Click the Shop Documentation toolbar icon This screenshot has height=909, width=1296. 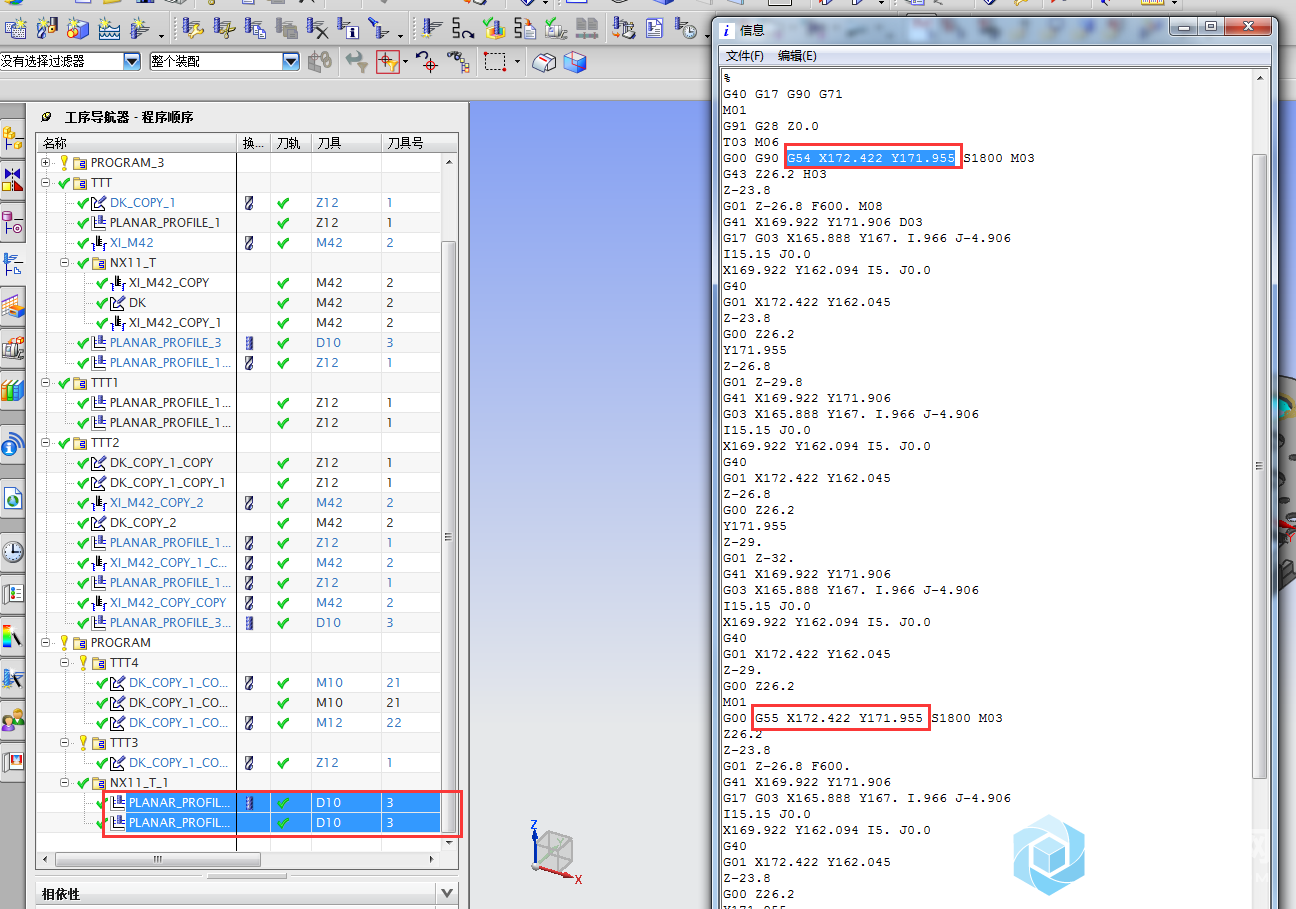point(655,28)
